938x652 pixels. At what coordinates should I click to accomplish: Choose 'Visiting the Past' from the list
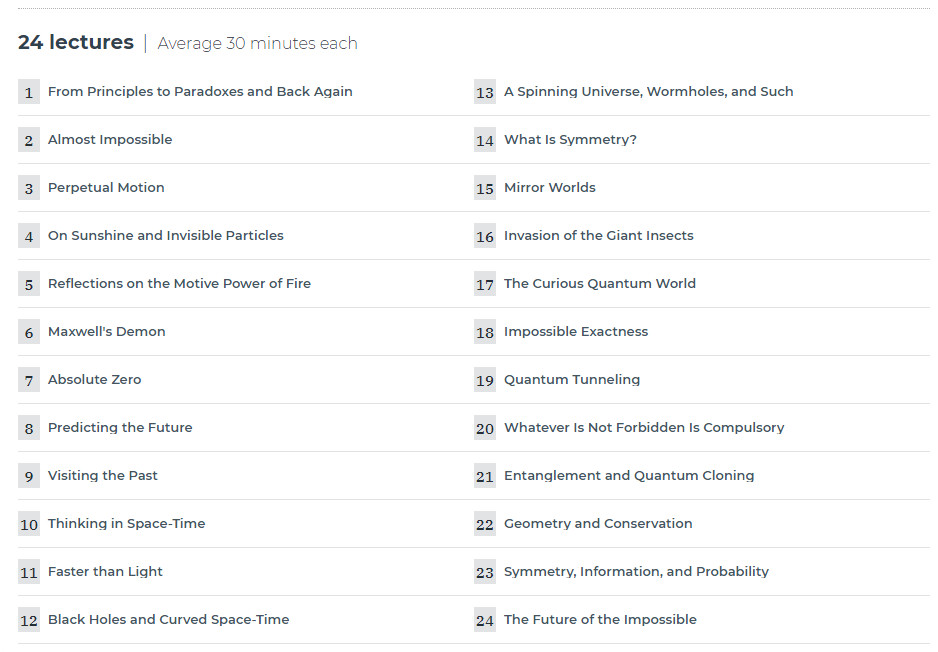[102, 476]
